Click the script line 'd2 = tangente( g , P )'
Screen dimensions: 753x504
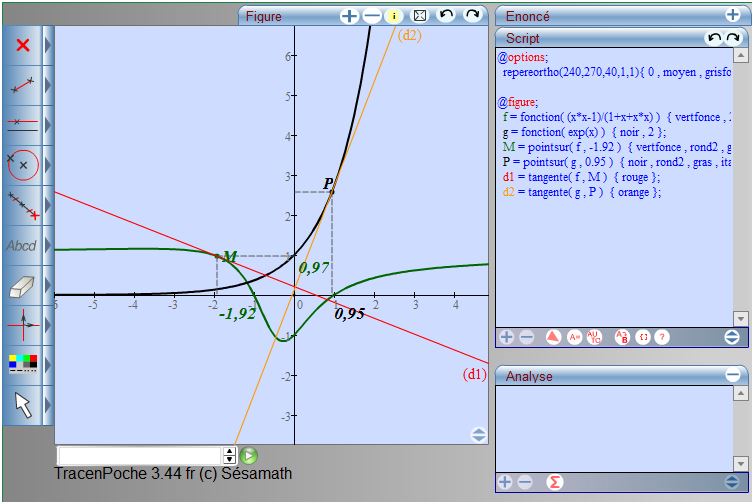click(582, 192)
